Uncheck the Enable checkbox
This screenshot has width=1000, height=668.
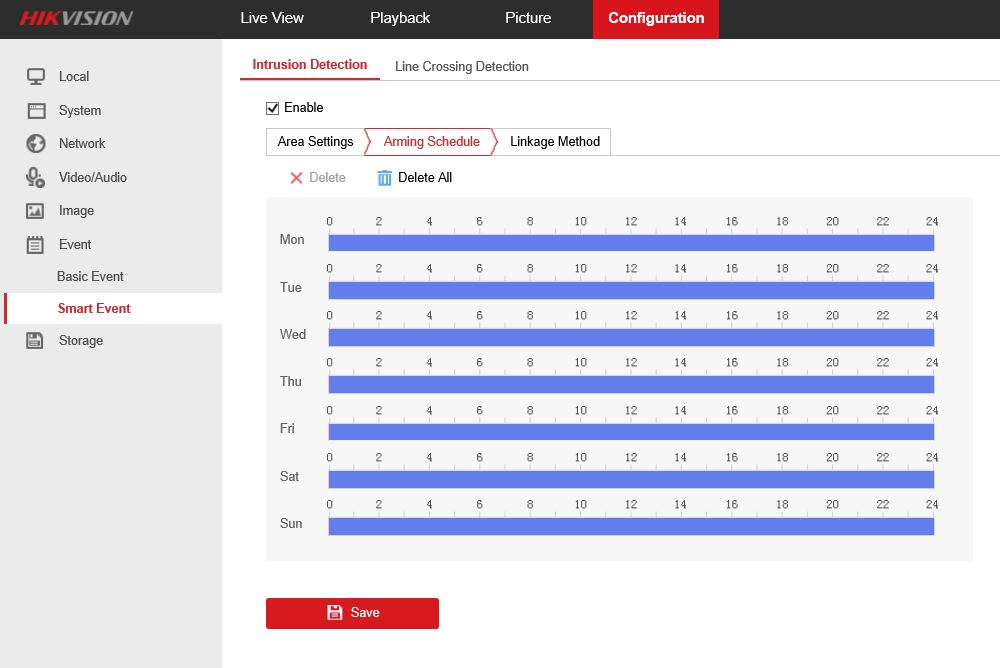(272, 108)
